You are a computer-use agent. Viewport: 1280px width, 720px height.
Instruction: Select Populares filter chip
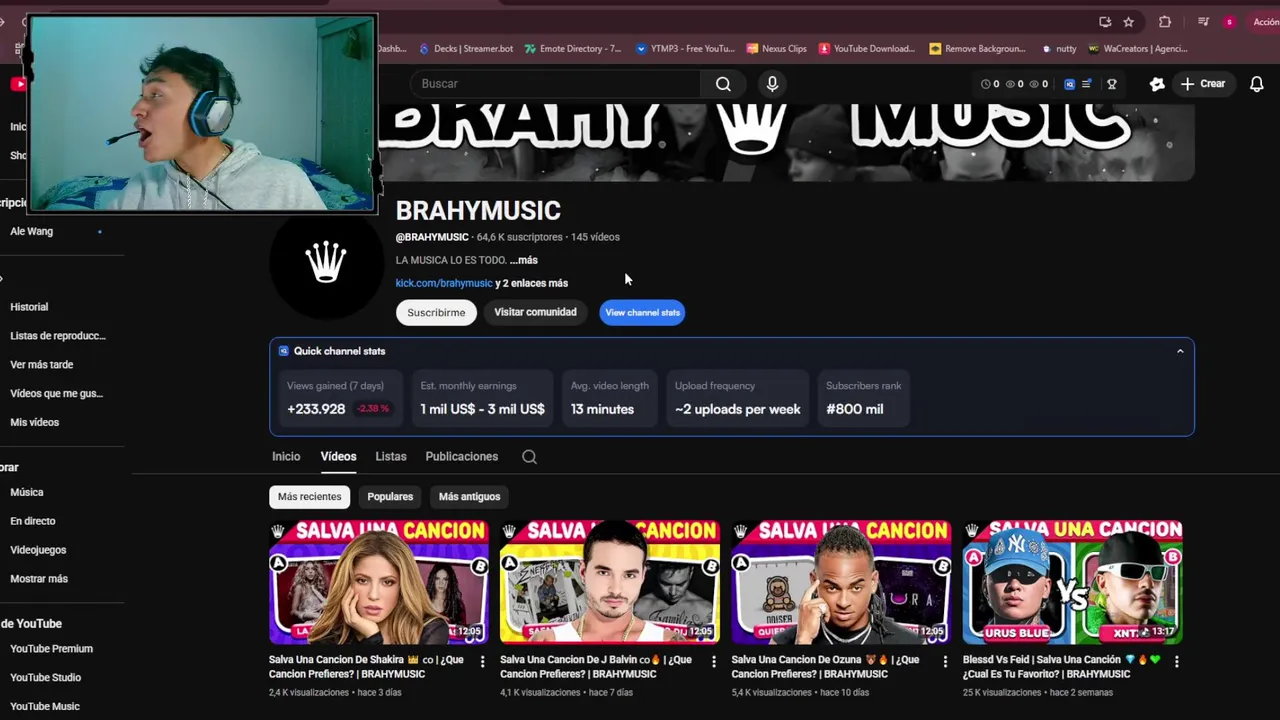[390, 496]
